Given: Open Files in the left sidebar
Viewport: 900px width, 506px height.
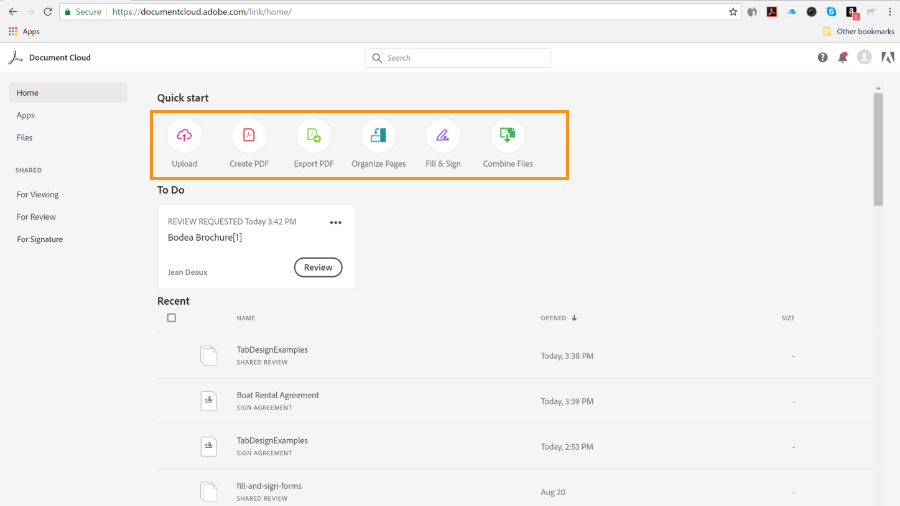Looking at the screenshot, I should tap(25, 138).
